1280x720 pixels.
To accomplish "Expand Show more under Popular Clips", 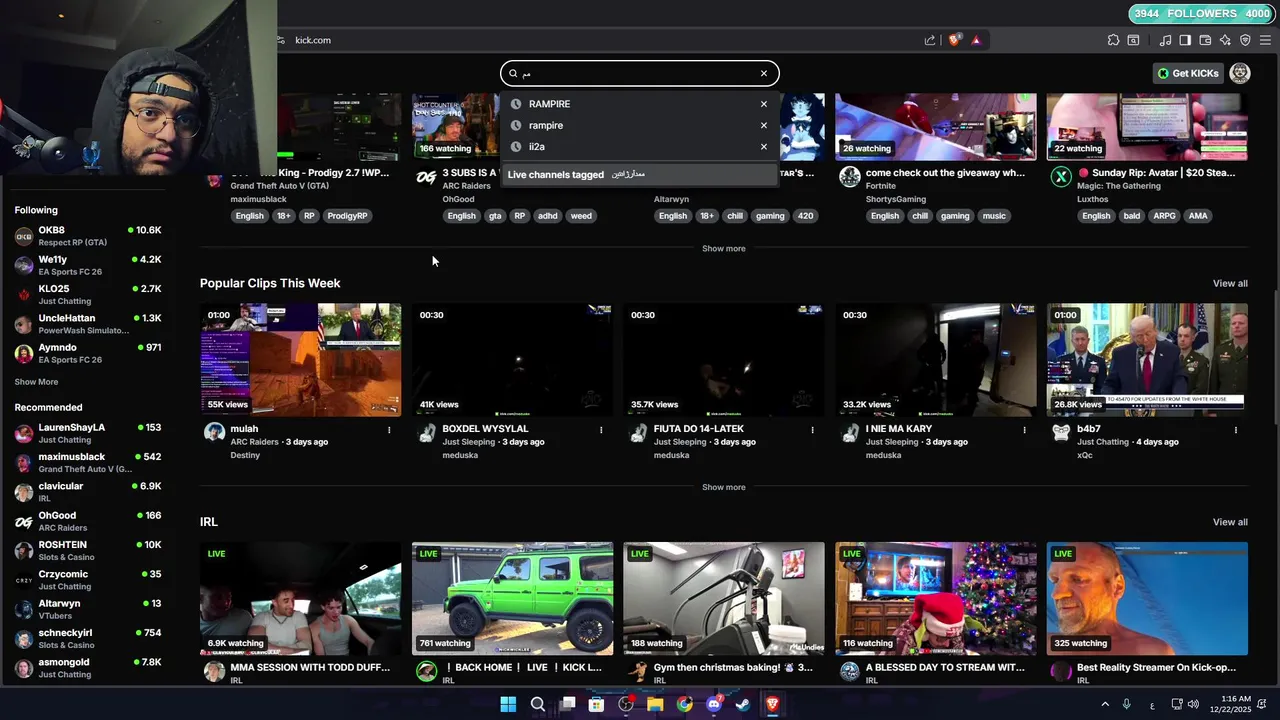I will (x=723, y=487).
